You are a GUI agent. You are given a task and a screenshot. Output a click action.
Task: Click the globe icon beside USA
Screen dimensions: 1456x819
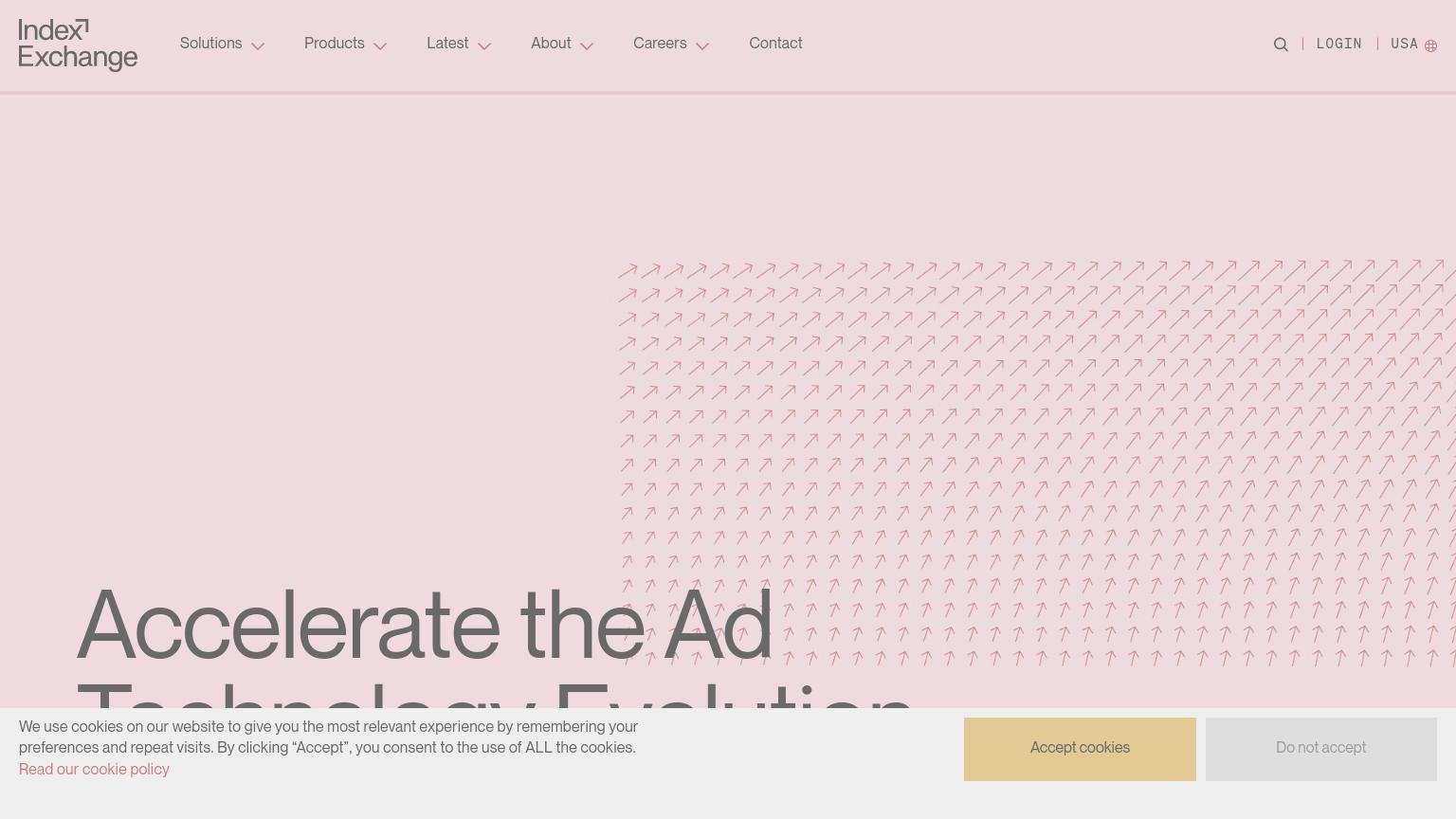[1430, 45]
